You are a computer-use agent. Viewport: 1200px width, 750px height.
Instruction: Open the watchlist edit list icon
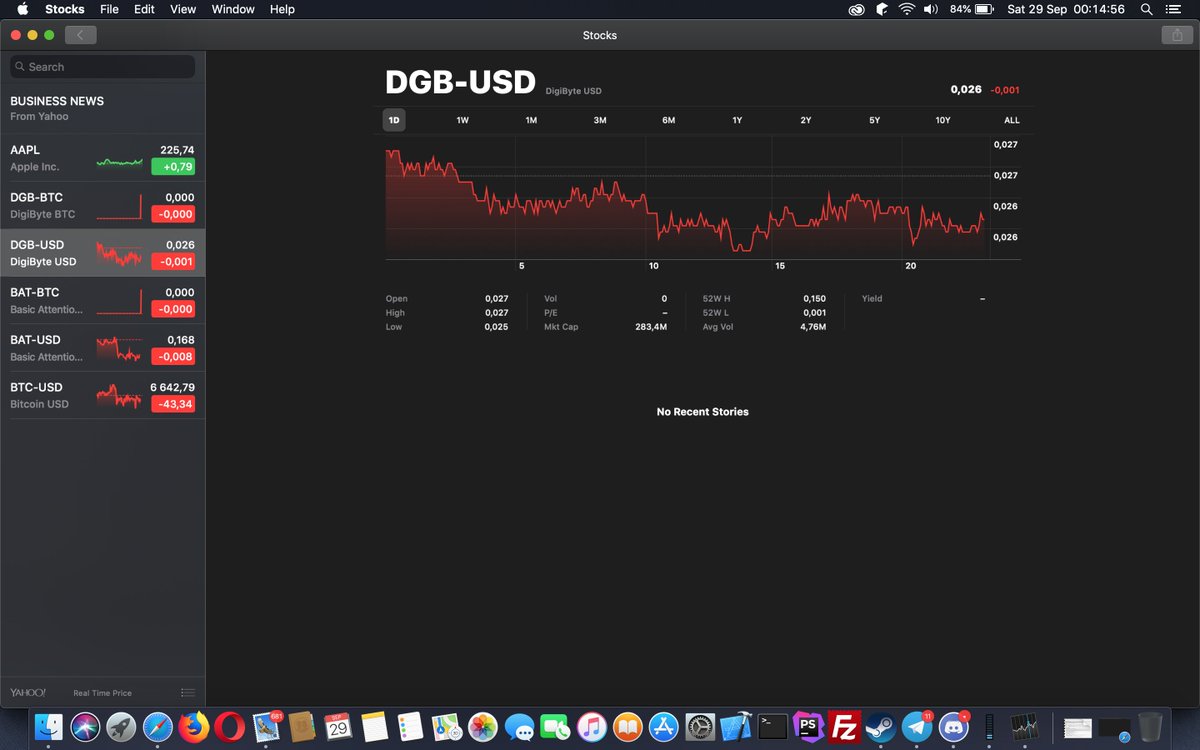[187, 693]
